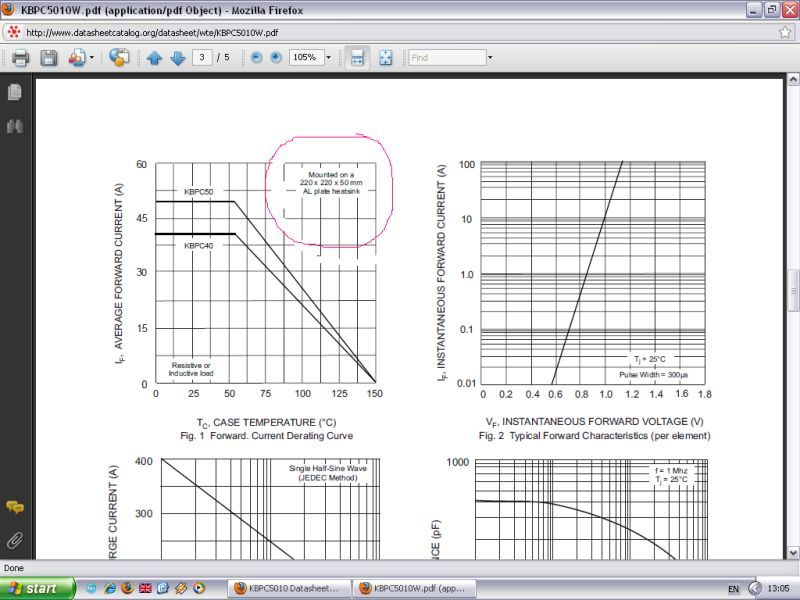This screenshot has height=600, width=800.
Task: Open the Pages panel in the sidebar
Action: [15, 92]
